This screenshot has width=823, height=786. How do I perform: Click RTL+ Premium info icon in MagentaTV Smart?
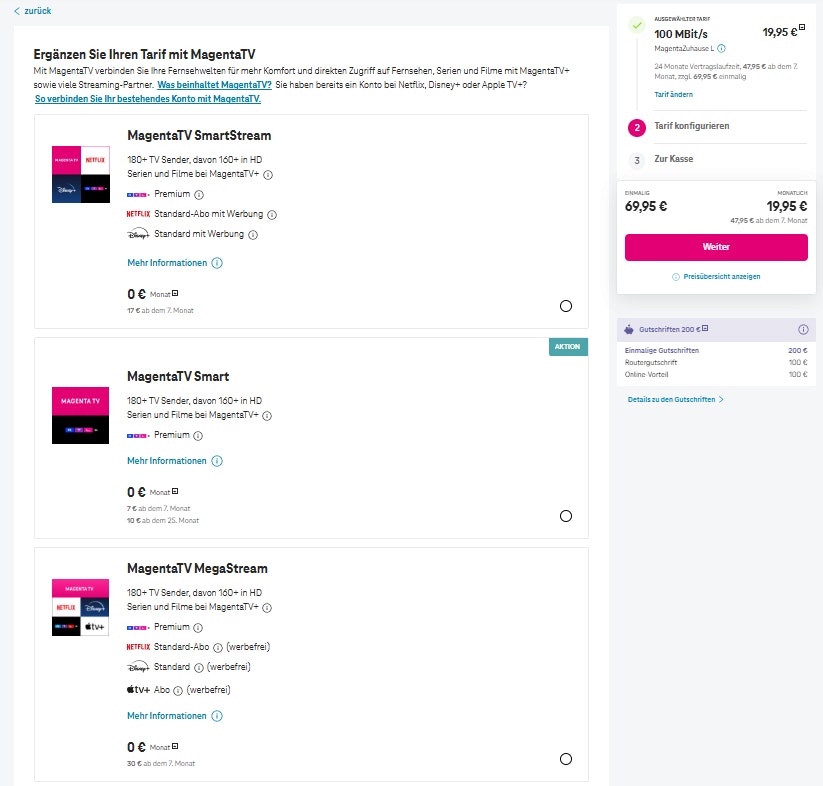(x=198, y=436)
